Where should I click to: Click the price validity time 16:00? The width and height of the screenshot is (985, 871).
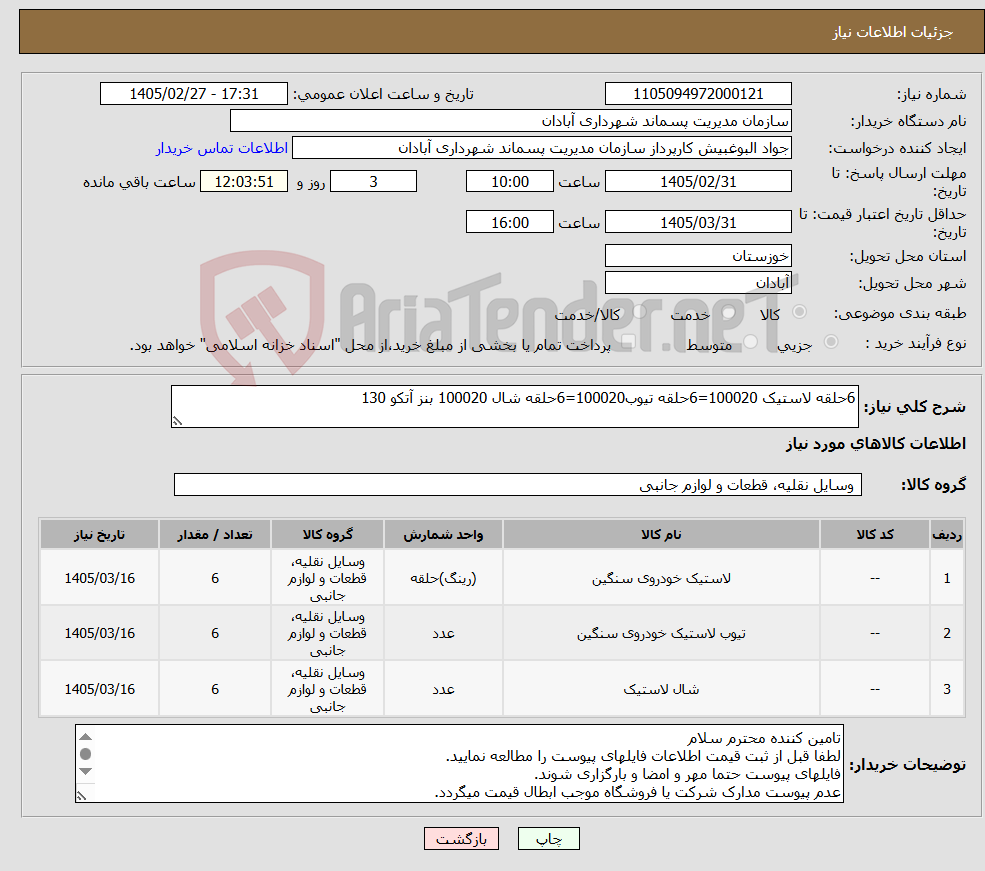(509, 222)
